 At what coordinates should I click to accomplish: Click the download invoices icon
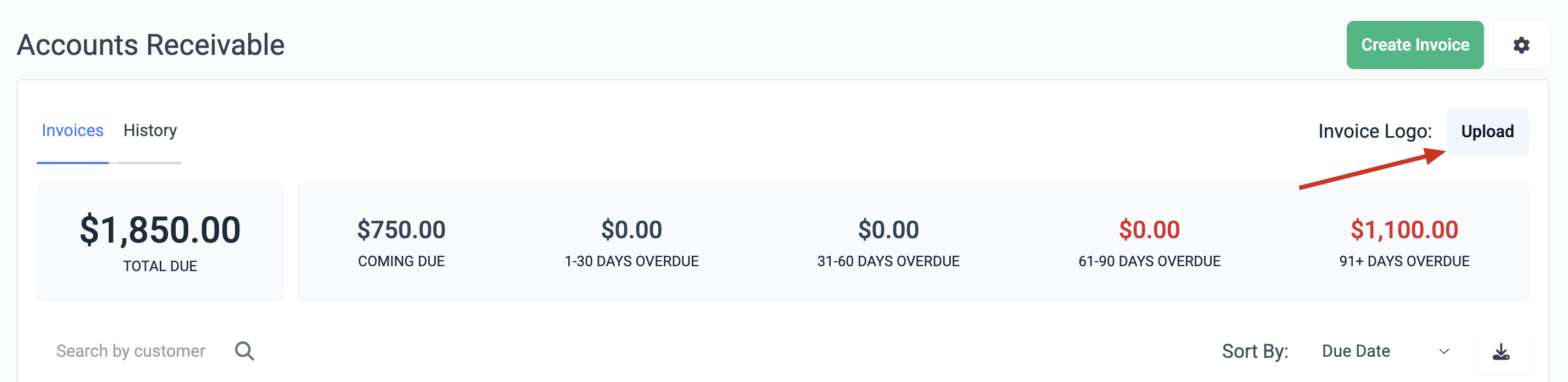pos(1501,352)
